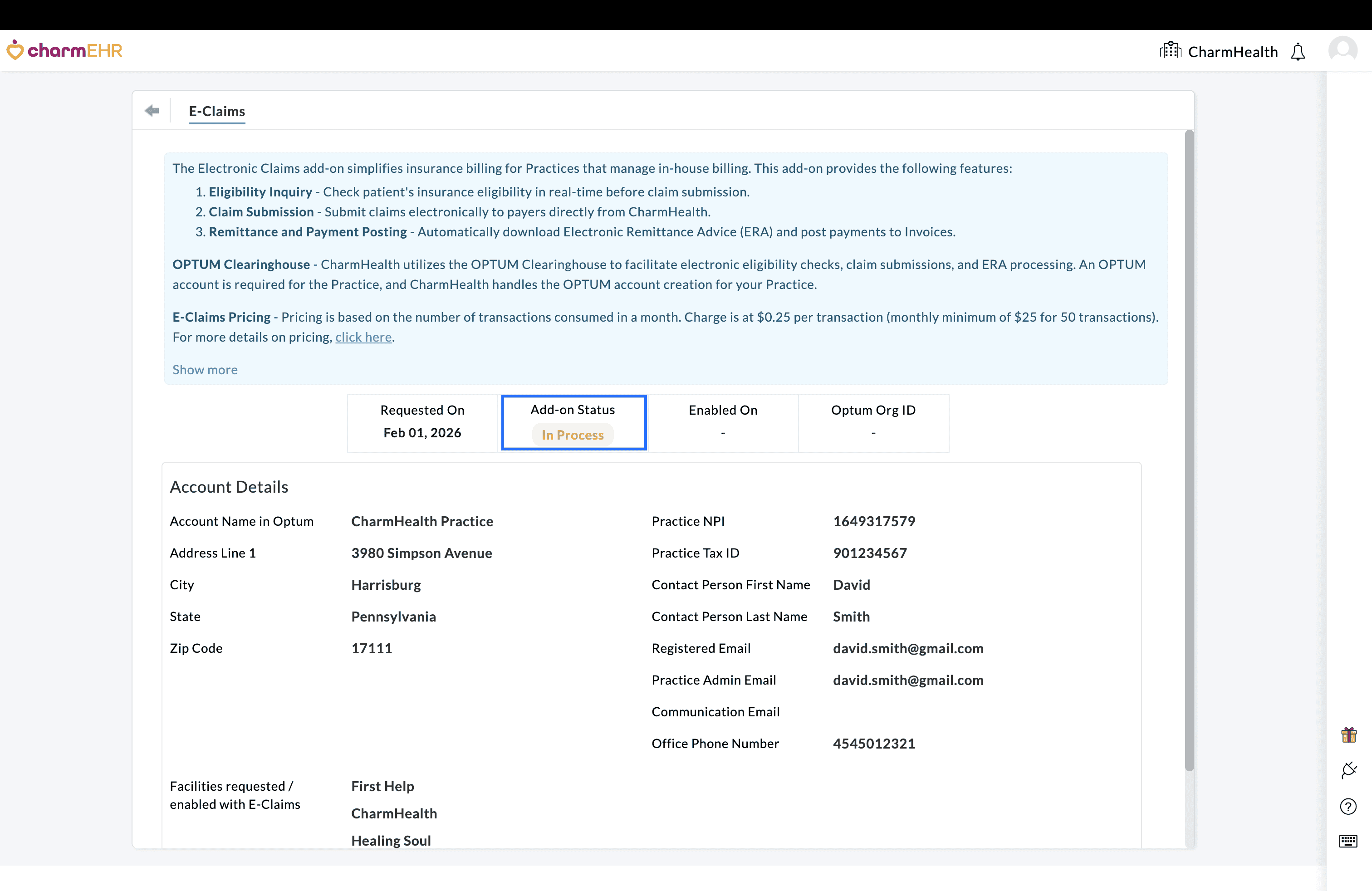The image size is (1372, 891).
Task: Open the keyboard shortcuts icon
Action: [x=1348, y=842]
